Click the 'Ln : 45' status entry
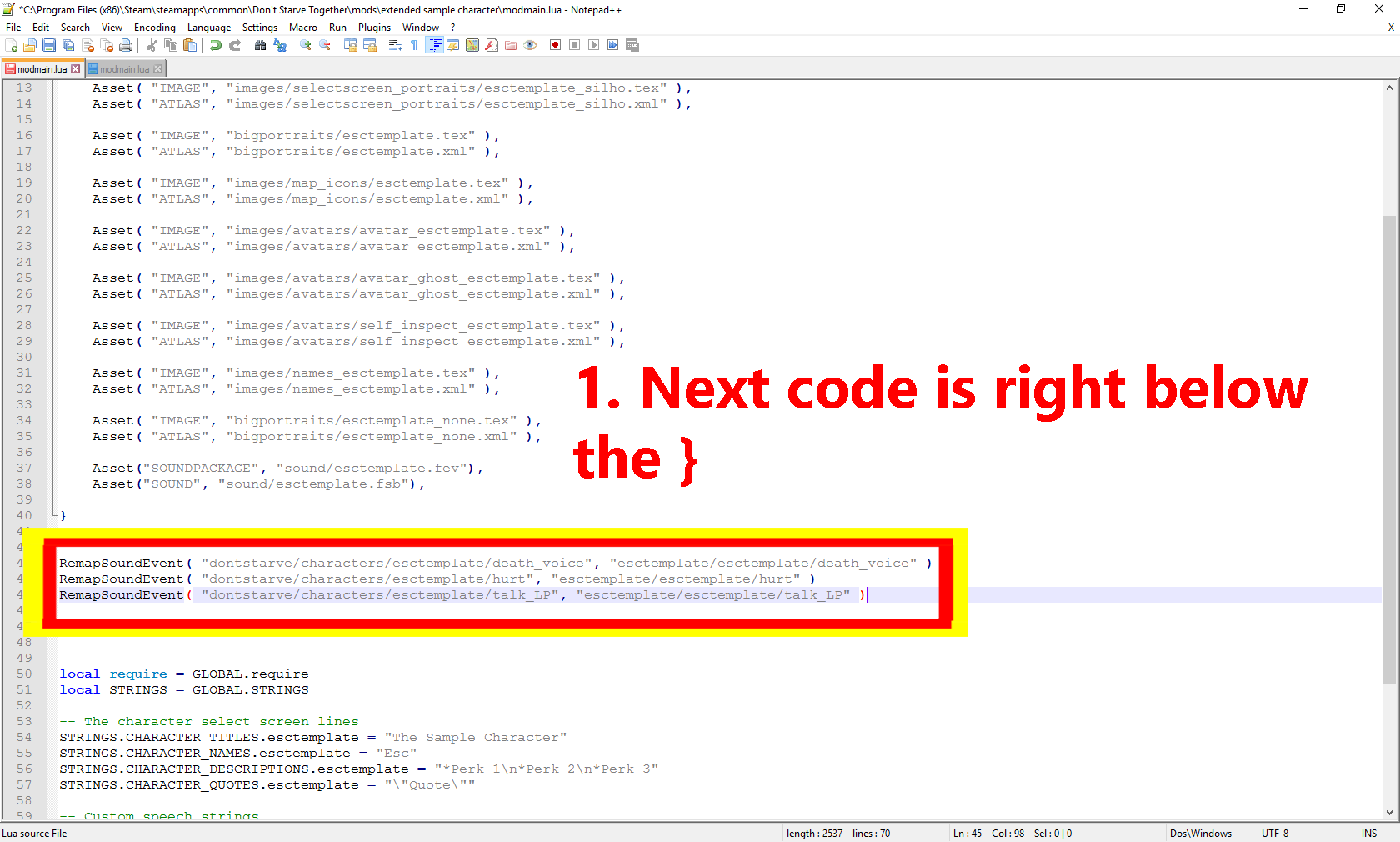The image size is (1400, 842). pos(967,834)
